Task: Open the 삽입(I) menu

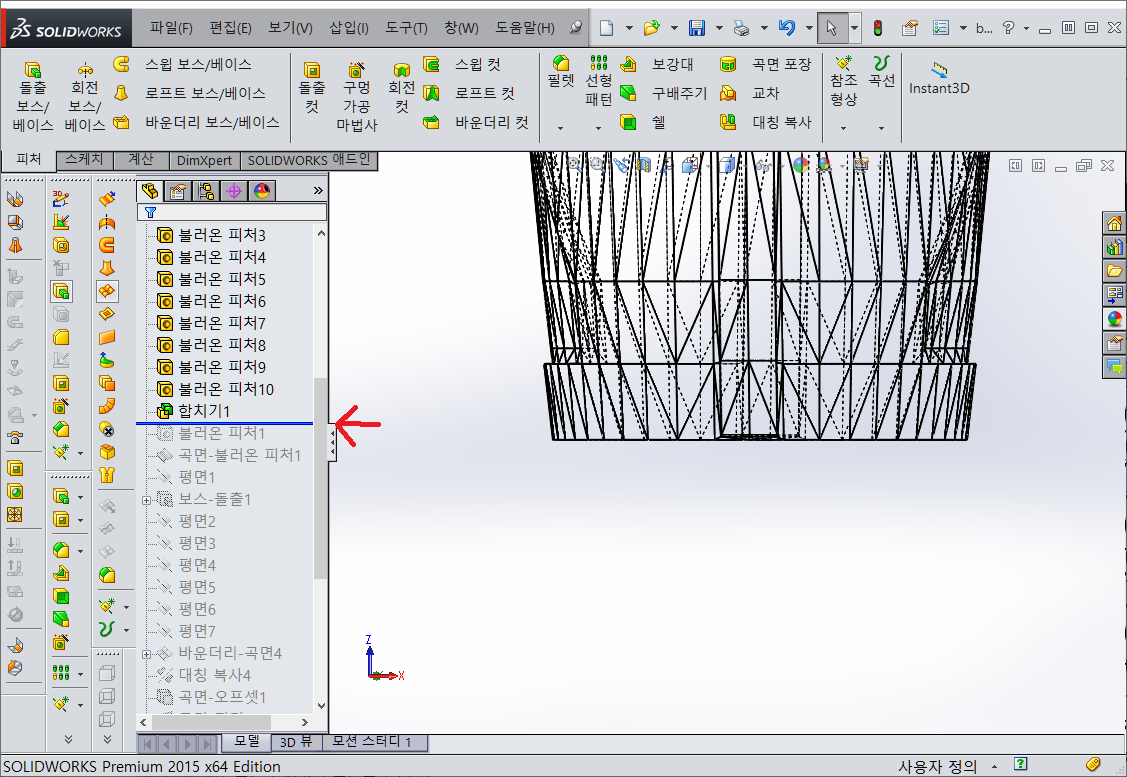Action: click(x=349, y=28)
